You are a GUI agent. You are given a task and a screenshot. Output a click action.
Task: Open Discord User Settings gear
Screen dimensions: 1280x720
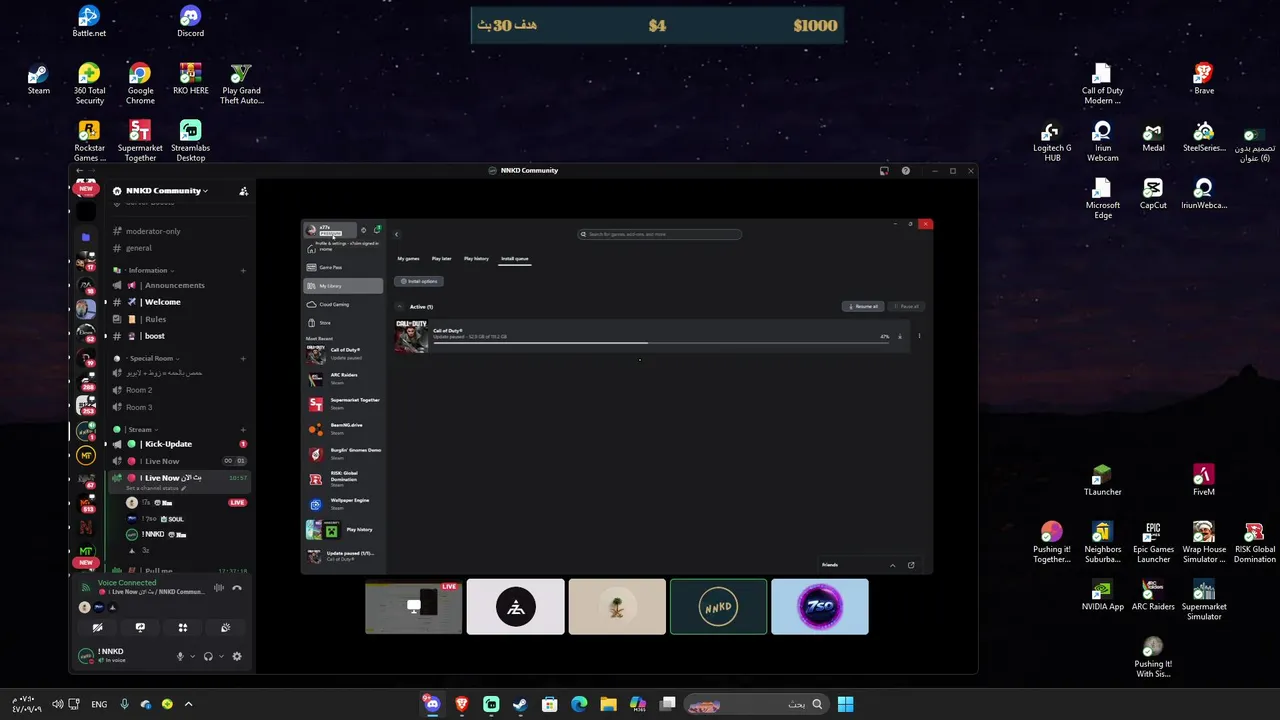click(x=237, y=656)
